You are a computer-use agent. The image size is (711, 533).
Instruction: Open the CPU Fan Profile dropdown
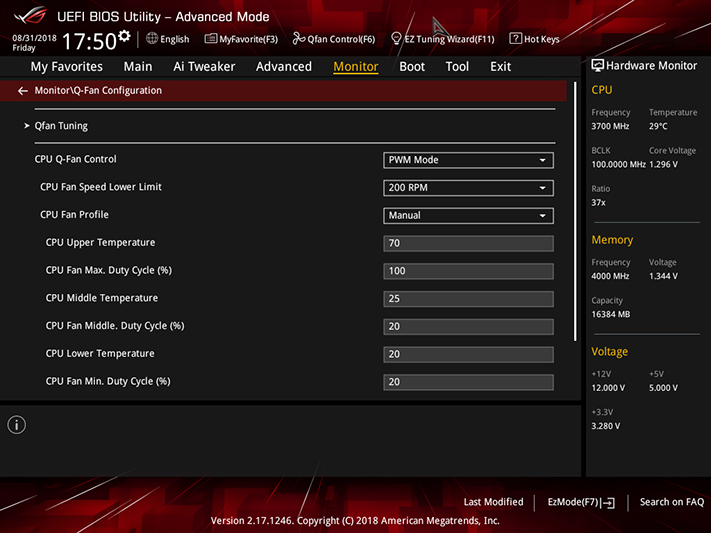(468, 215)
